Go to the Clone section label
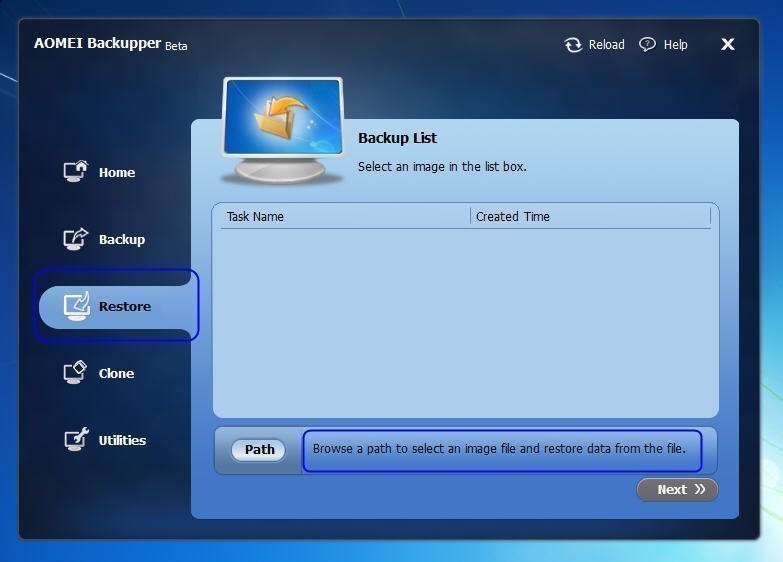Image resolution: width=783 pixels, height=562 pixels. point(116,373)
